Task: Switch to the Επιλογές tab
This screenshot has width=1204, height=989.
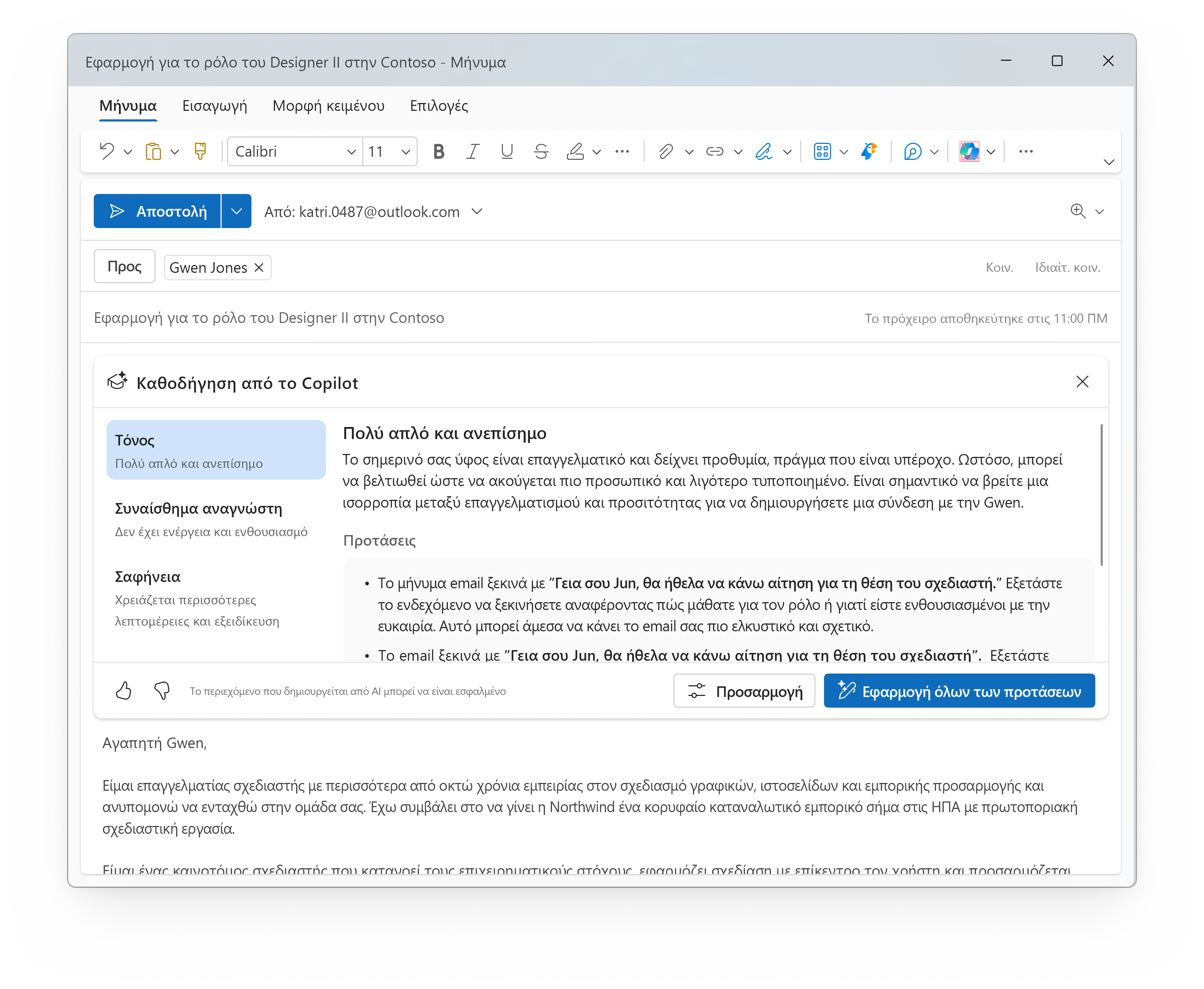Action: coord(439,106)
